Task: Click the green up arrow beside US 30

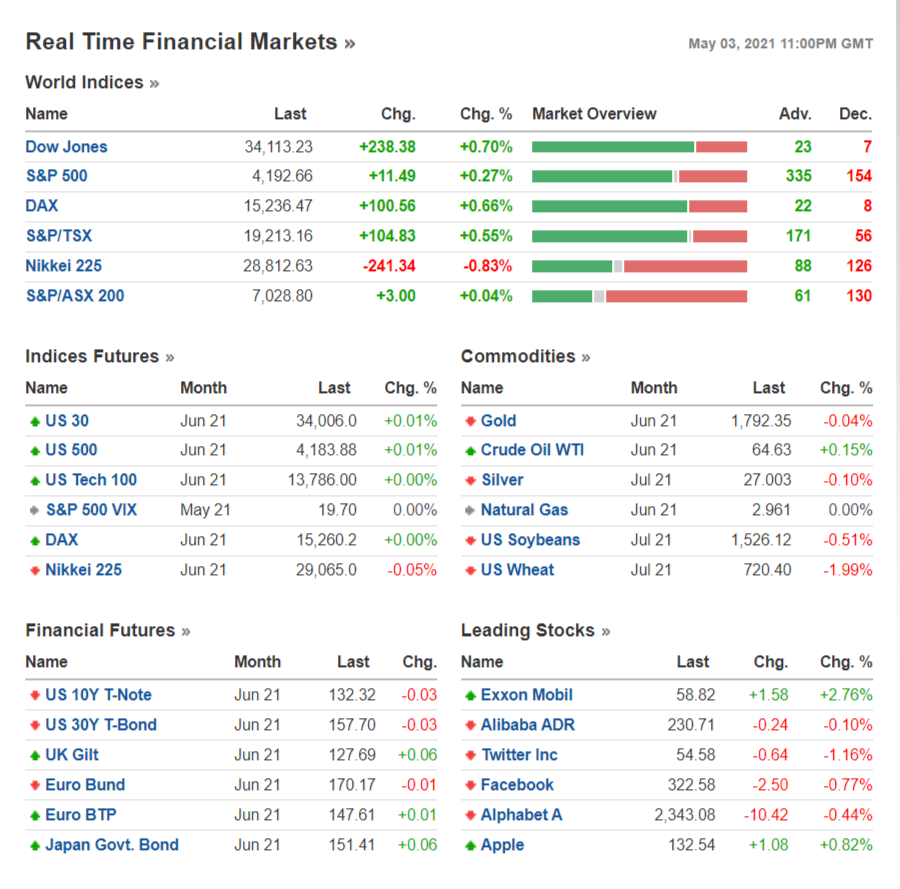Action: tap(35, 422)
